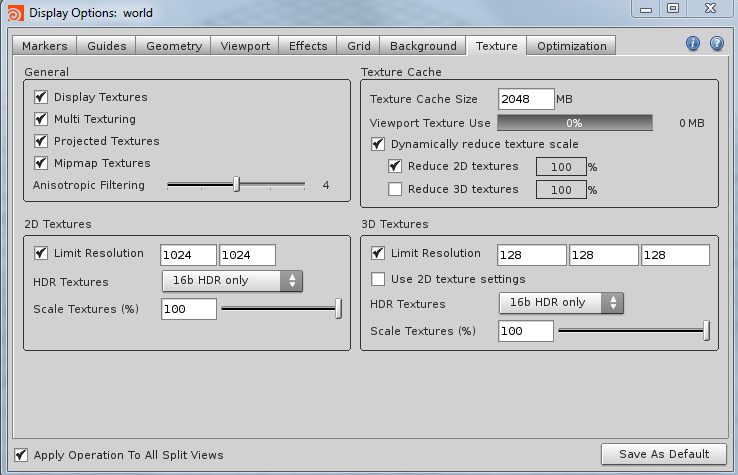Click the Reduce 2D textures percent field

pos(561,167)
